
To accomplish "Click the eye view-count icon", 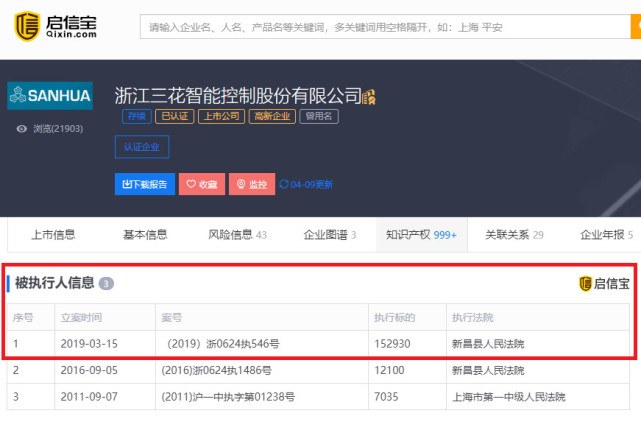I will tap(22, 129).
